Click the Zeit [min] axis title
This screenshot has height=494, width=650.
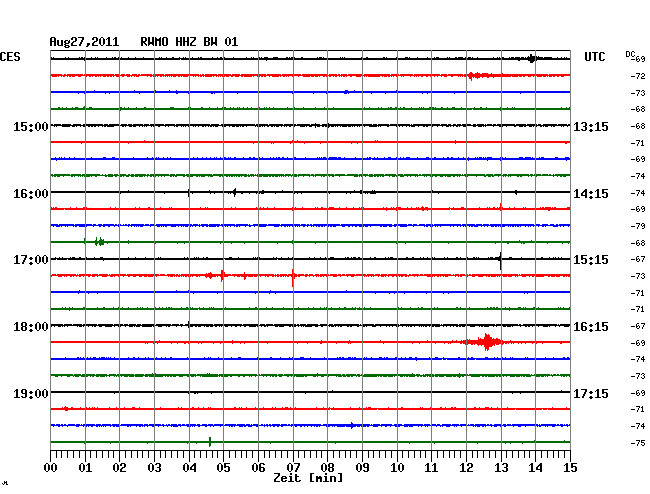pyautogui.click(x=308, y=478)
